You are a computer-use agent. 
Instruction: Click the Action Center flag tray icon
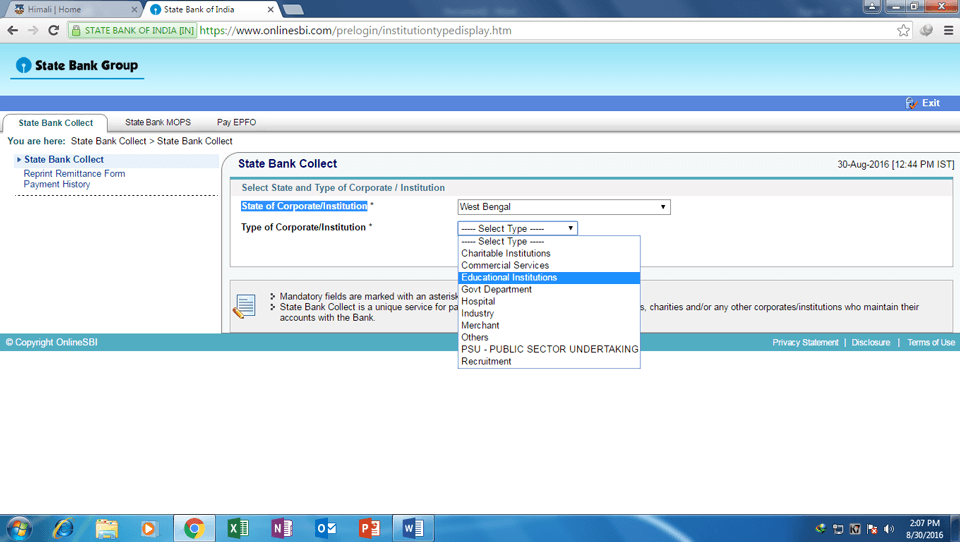872,529
